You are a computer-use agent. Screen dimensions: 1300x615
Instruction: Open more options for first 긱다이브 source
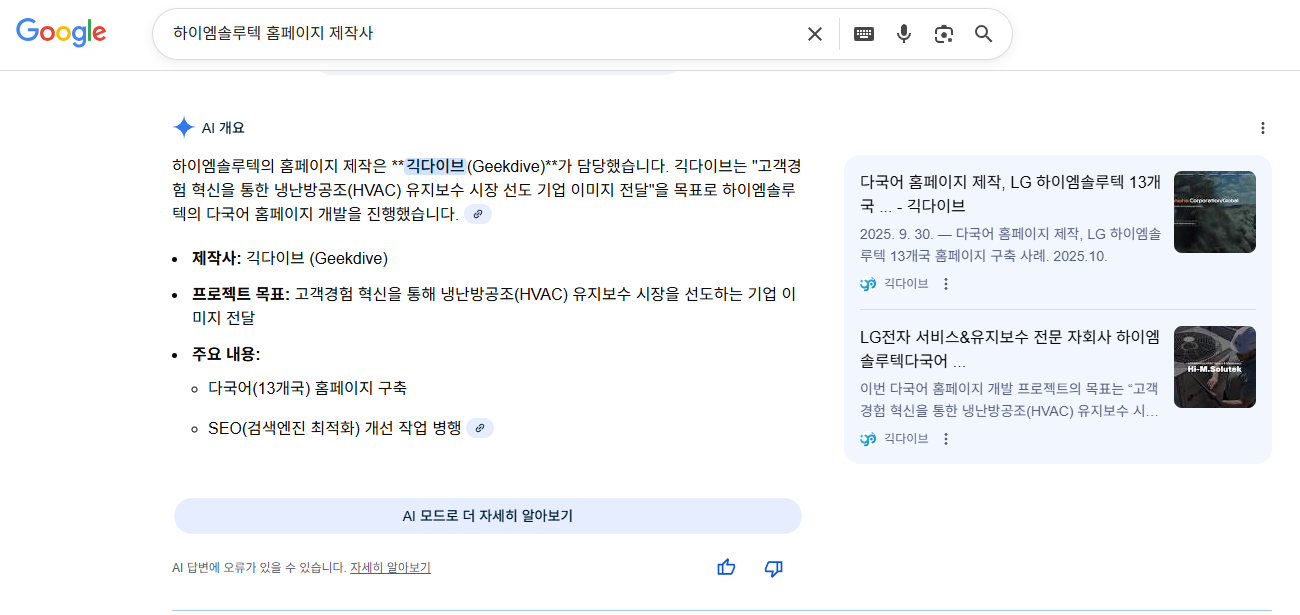coord(946,284)
